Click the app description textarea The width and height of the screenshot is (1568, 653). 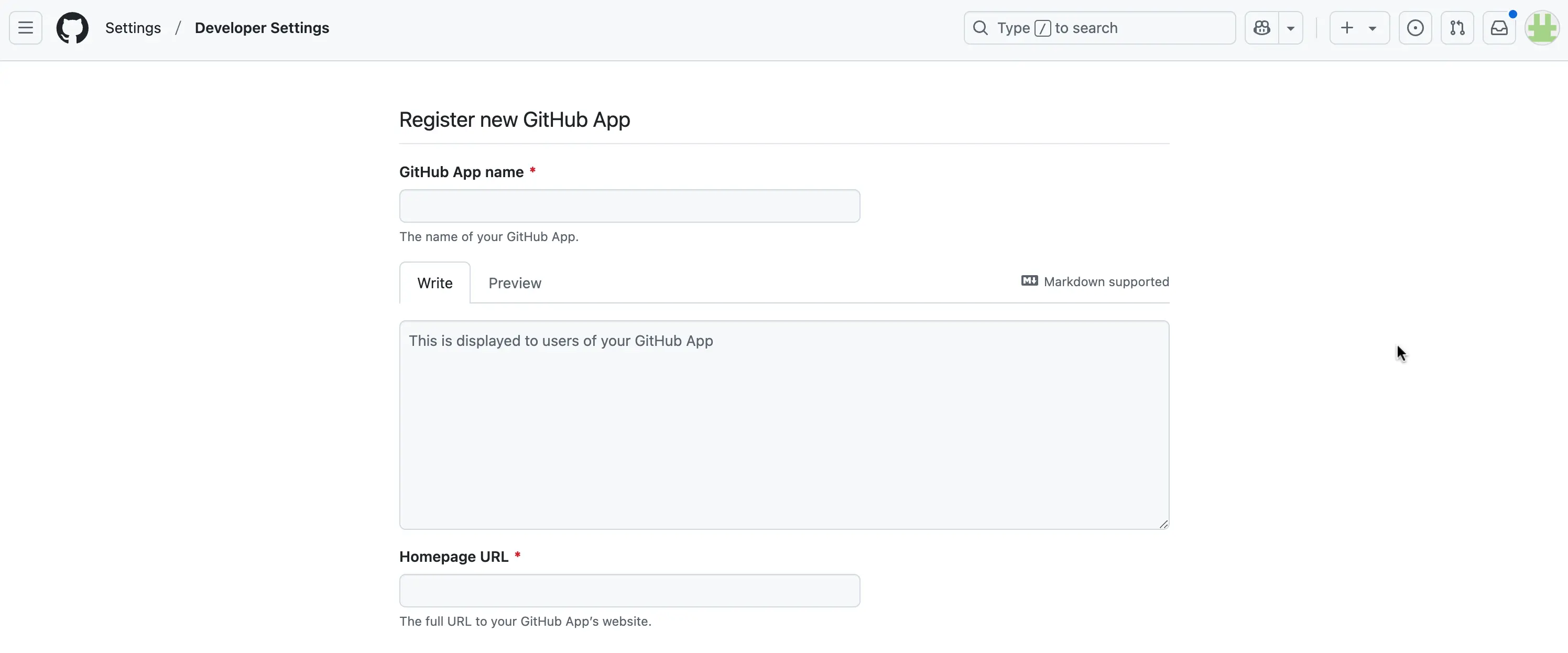pos(784,424)
